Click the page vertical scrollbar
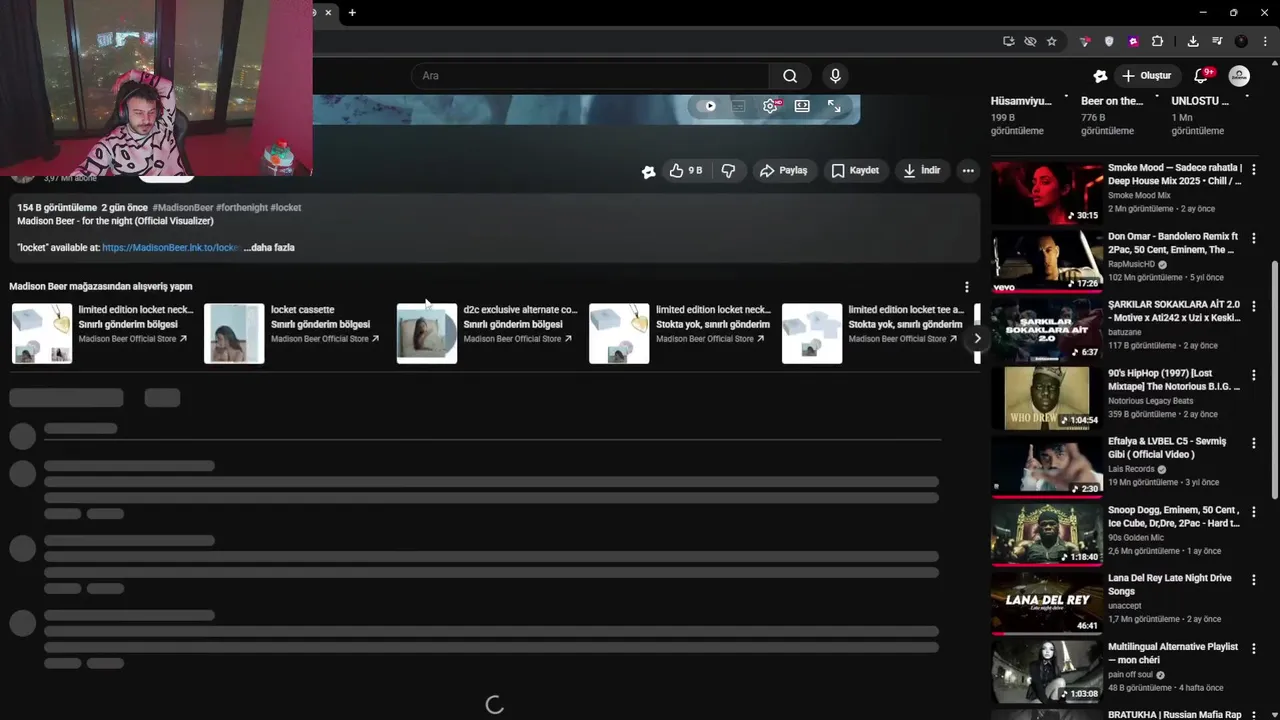This screenshot has width=1280, height=720. pyautogui.click(x=1274, y=380)
